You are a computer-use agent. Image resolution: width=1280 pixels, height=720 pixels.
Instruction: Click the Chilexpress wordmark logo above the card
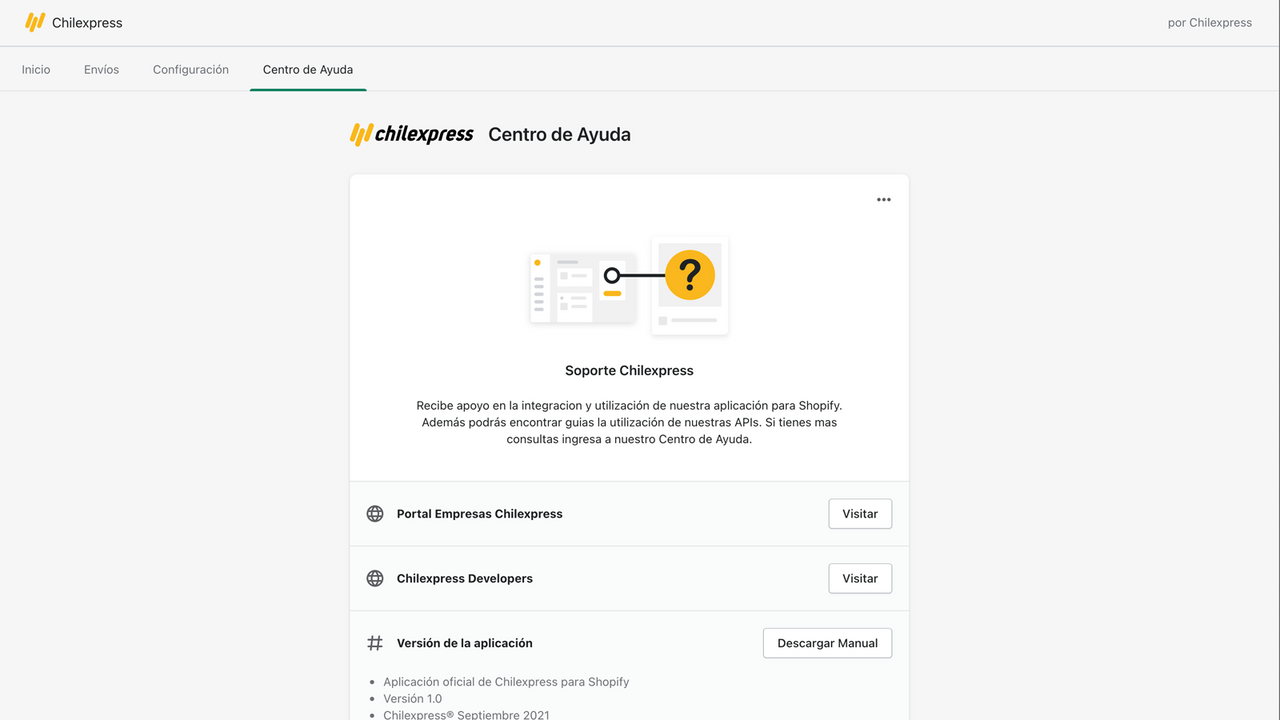pos(412,134)
